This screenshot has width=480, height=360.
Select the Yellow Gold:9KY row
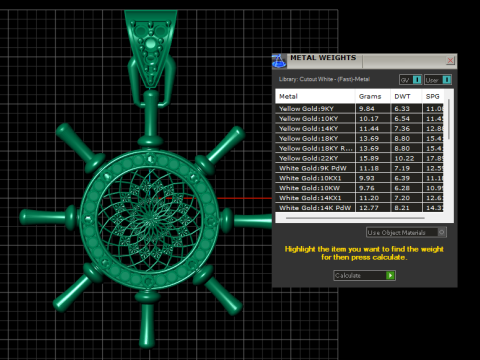pos(359,109)
